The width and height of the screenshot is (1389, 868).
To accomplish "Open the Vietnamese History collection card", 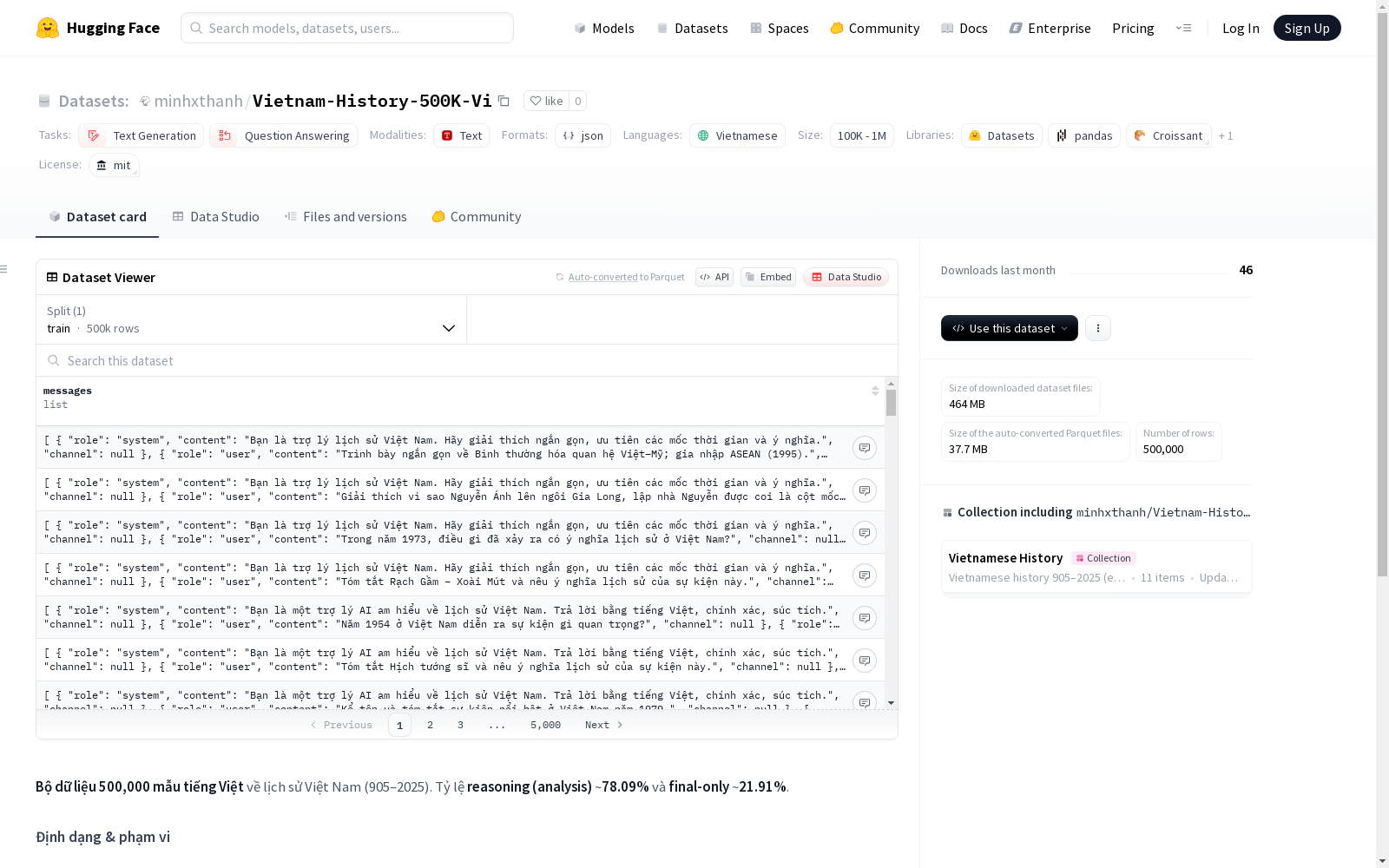I will pyautogui.click(x=1096, y=567).
